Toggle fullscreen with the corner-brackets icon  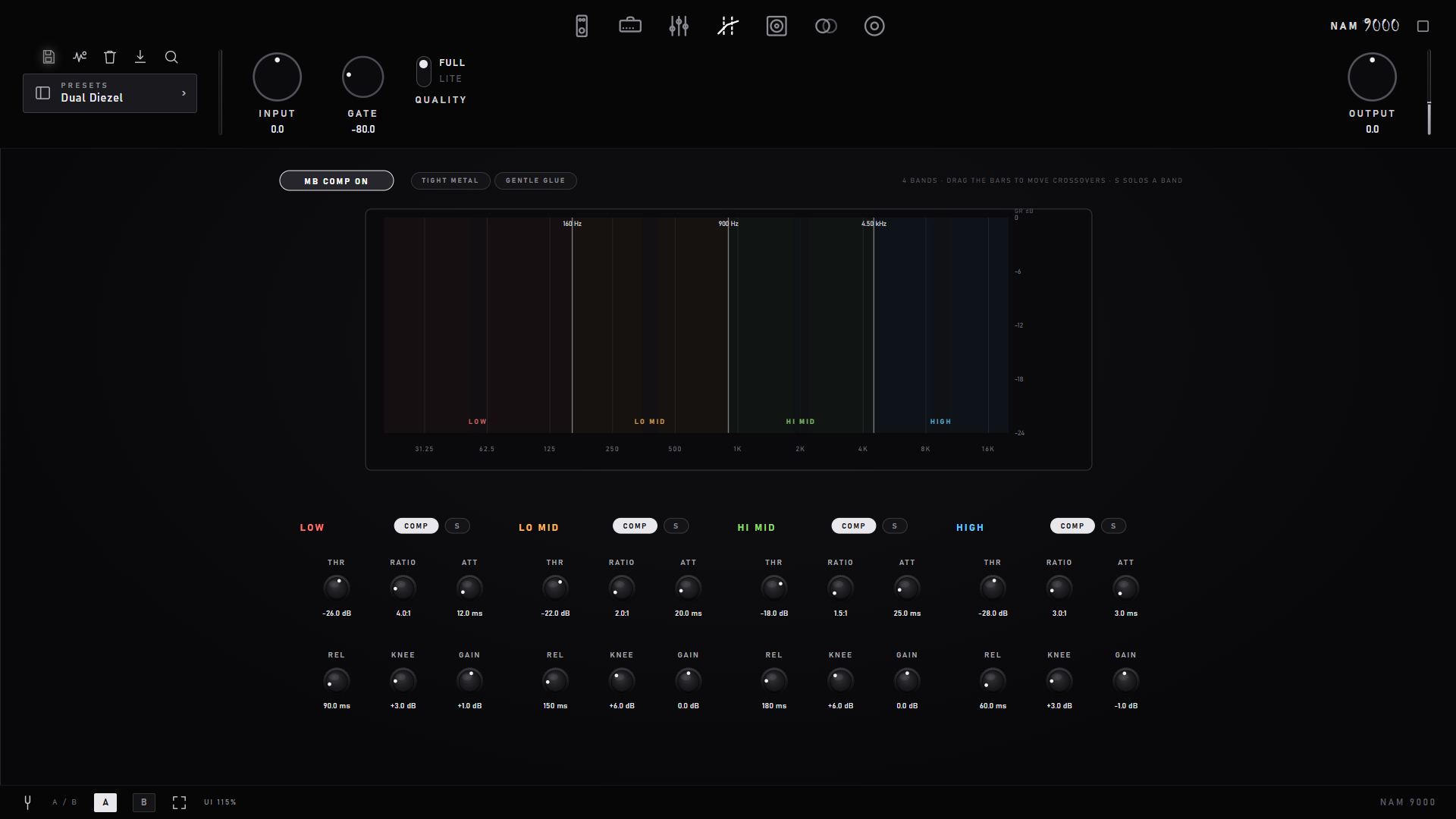[x=179, y=802]
